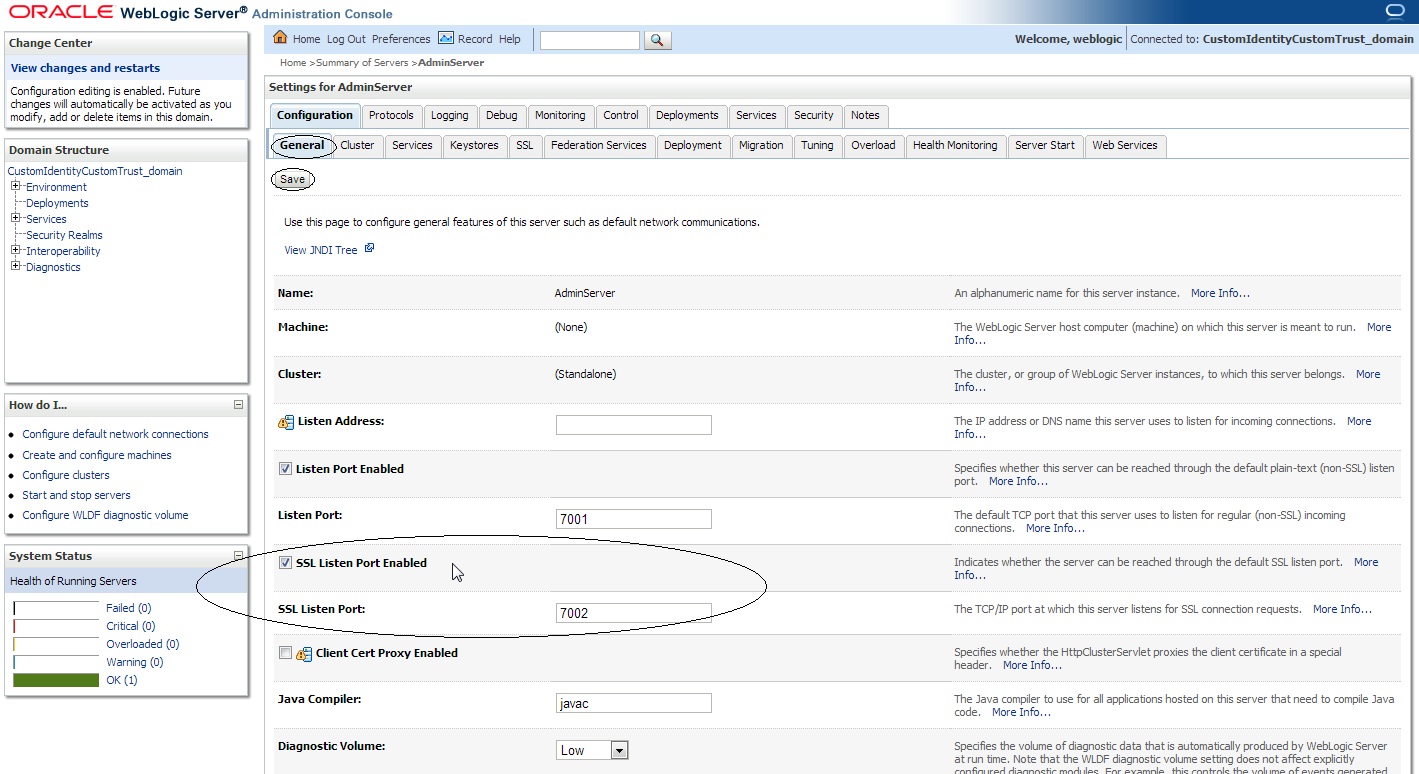Open the Control tab
Viewport: 1419px width, 774px height.
[621, 115]
